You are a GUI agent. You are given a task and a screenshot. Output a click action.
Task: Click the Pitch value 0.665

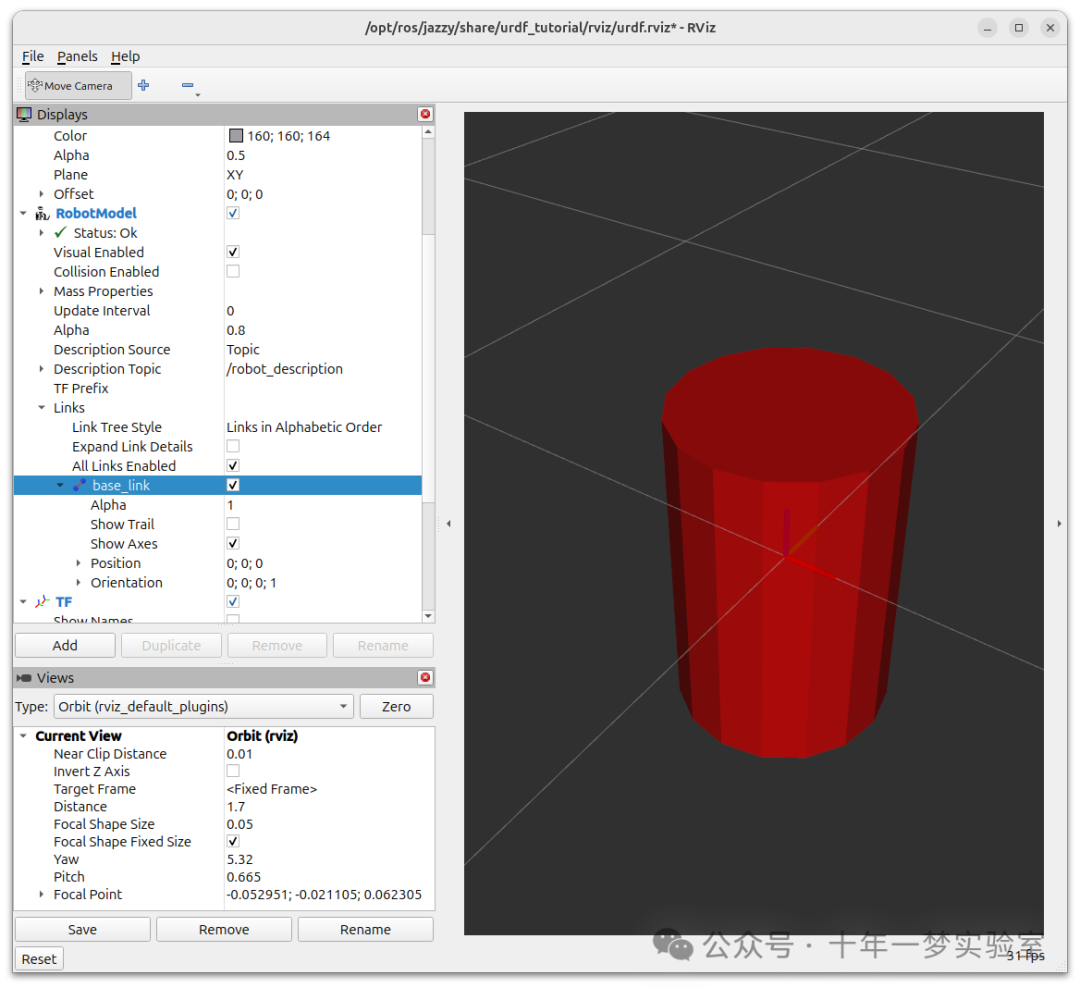244,877
